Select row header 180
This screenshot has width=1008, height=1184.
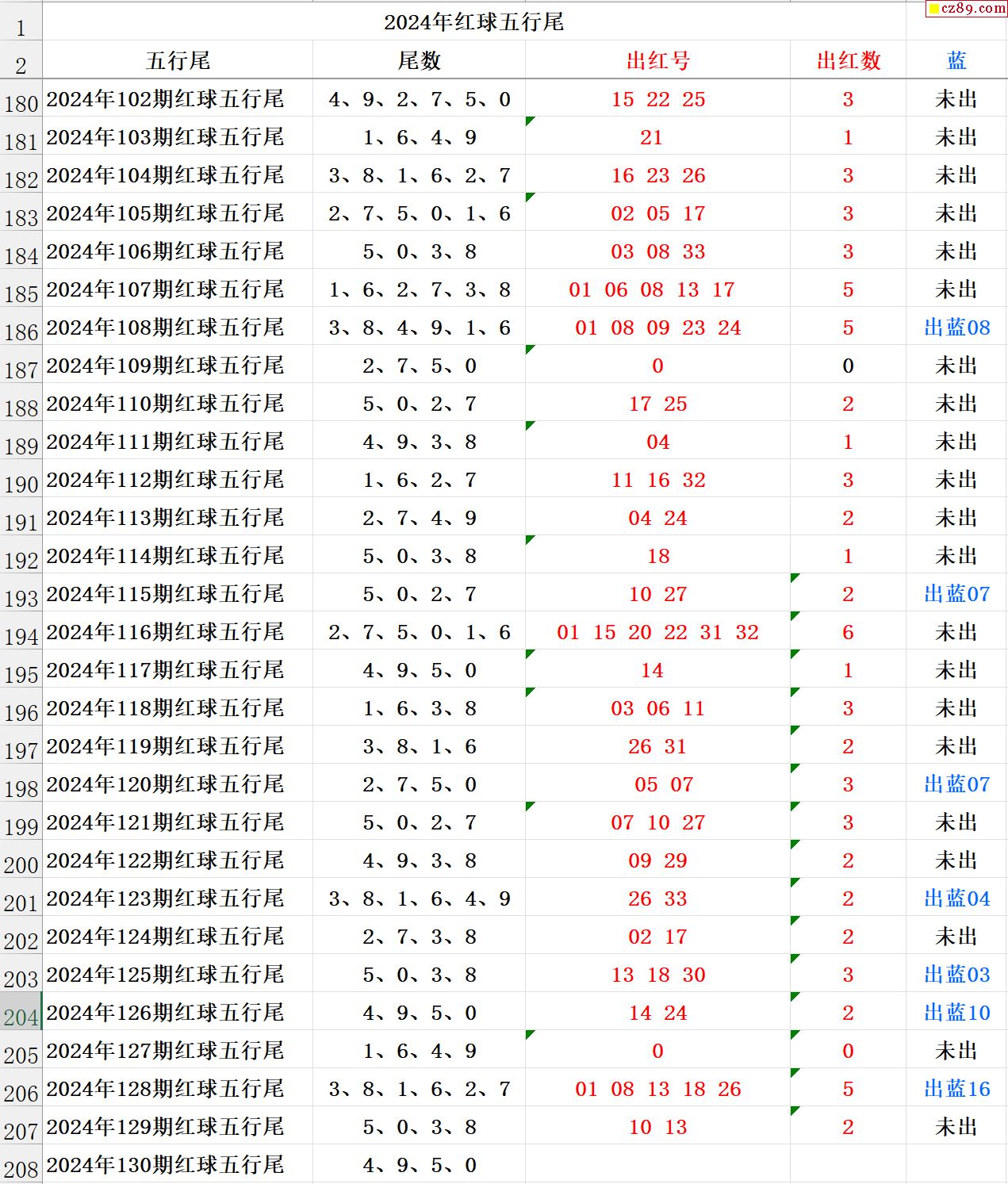pyautogui.click(x=21, y=101)
